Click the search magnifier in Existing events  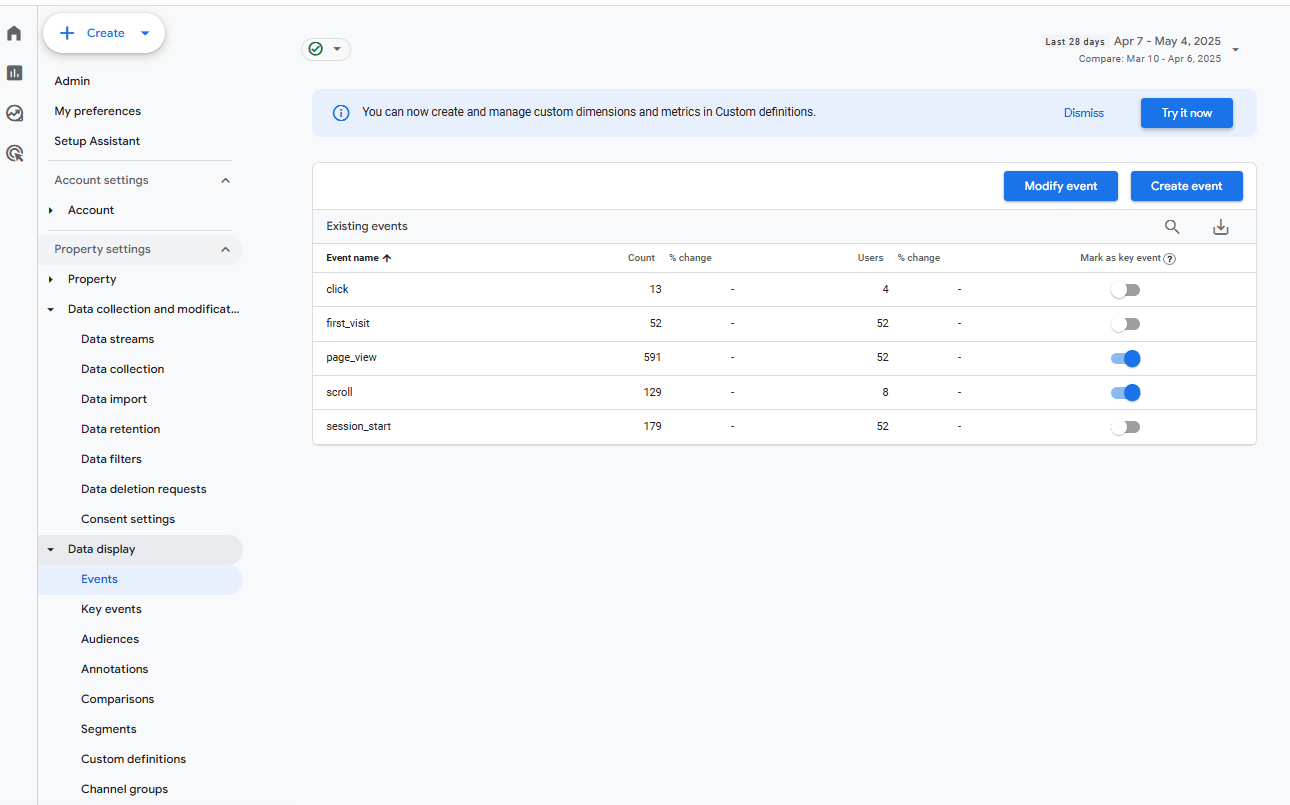tap(1172, 227)
